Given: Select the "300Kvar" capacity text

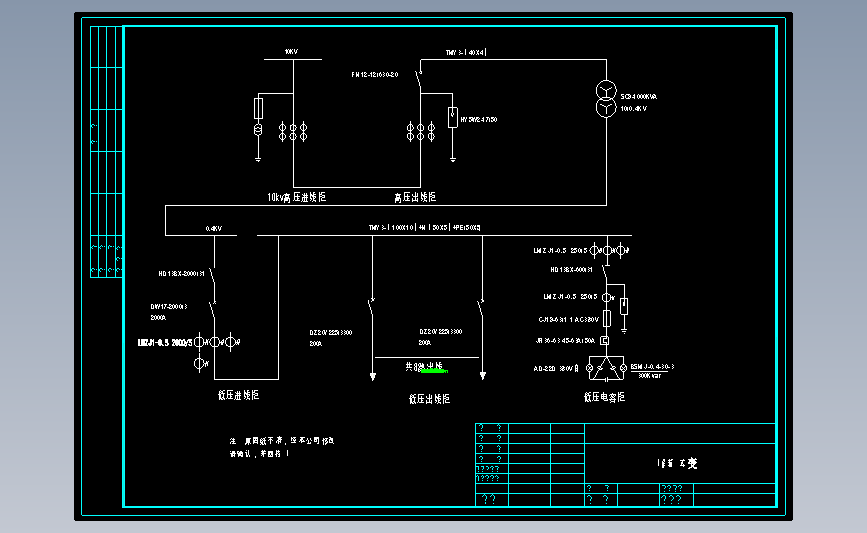Looking at the screenshot, I should (x=649, y=375).
